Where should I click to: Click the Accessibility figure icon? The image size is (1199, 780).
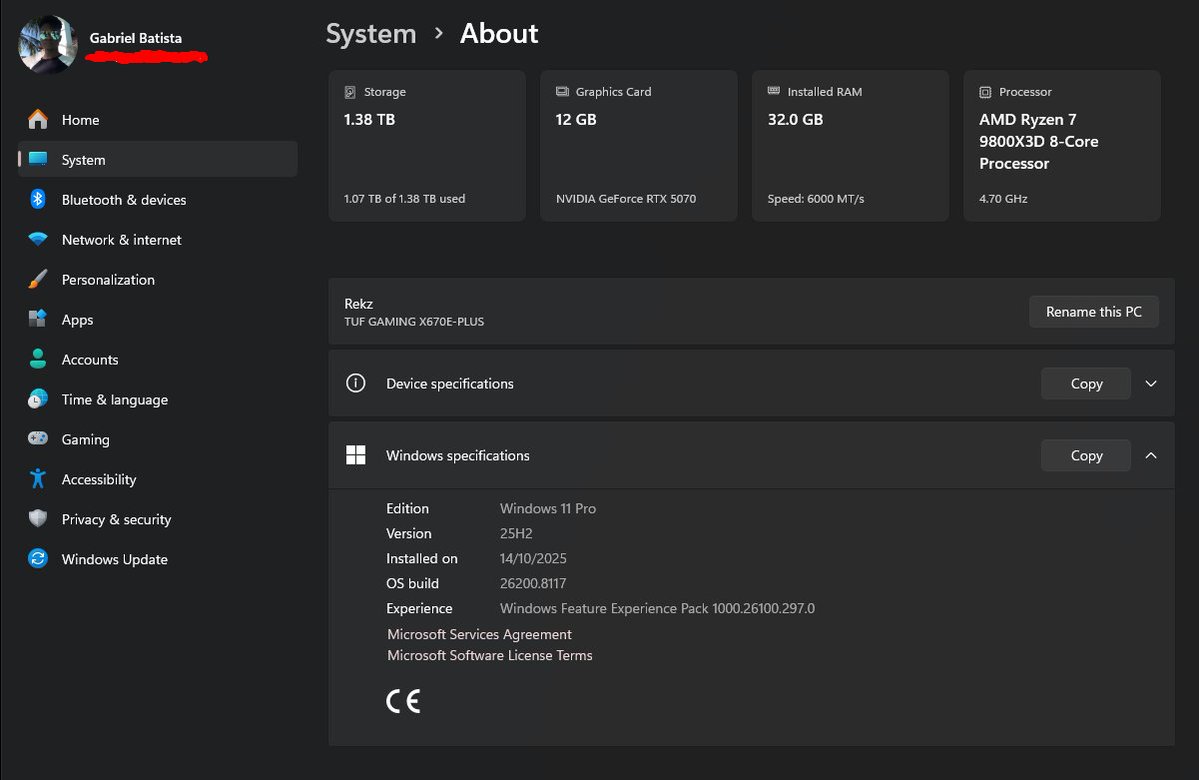pos(37,479)
